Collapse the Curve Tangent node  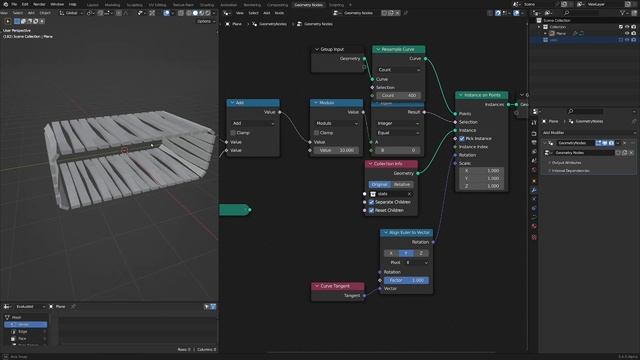coord(317,286)
